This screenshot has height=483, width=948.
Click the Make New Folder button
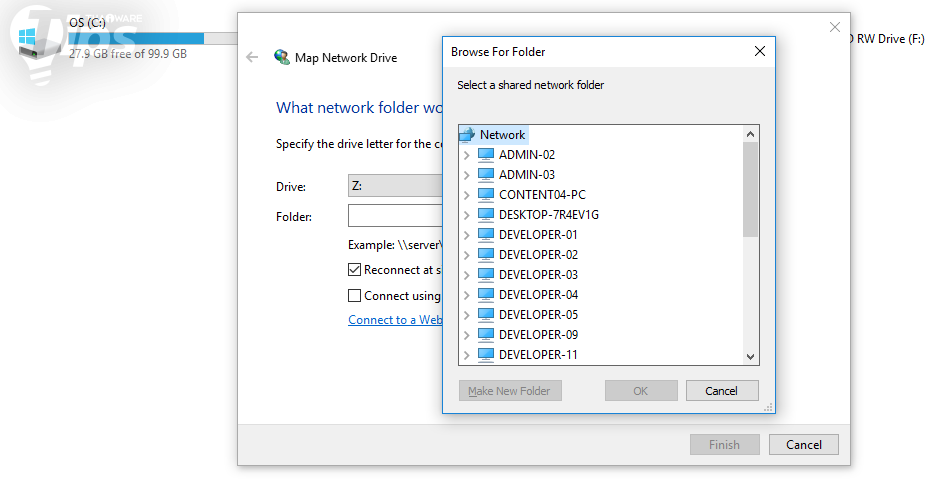(x=510, y=391)
